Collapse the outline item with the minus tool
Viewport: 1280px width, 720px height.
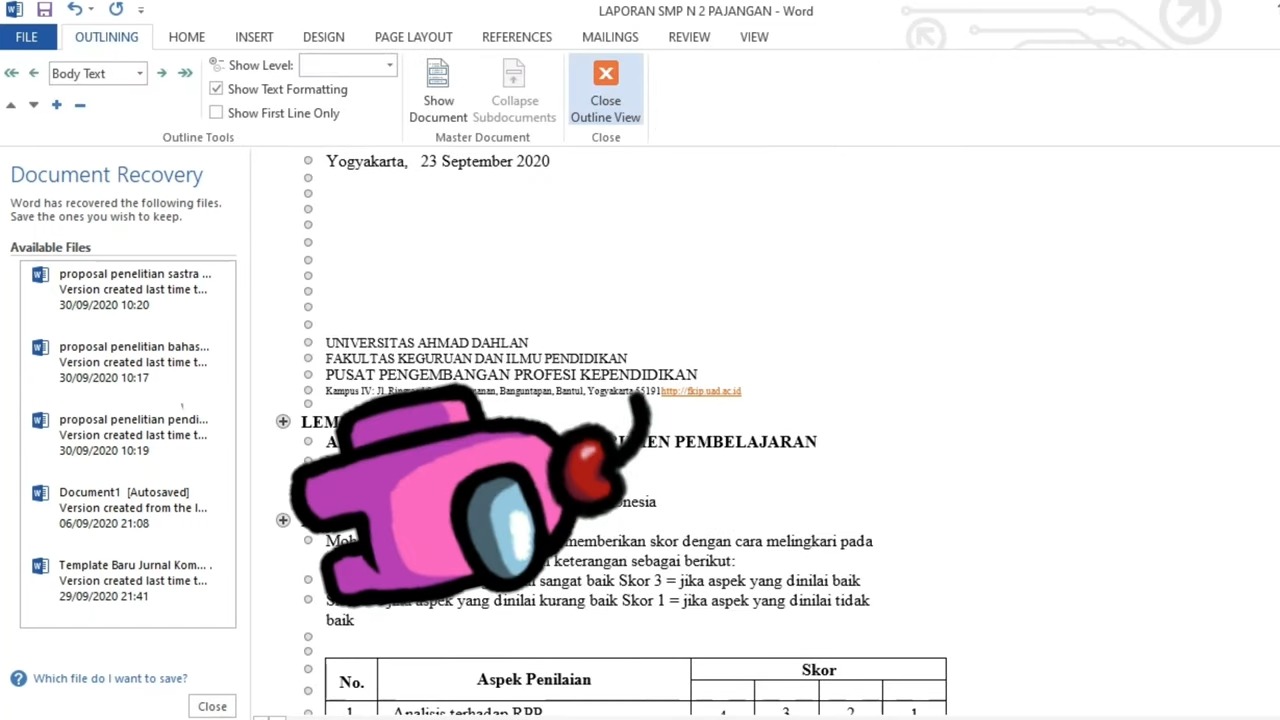(x=80, y=105)
